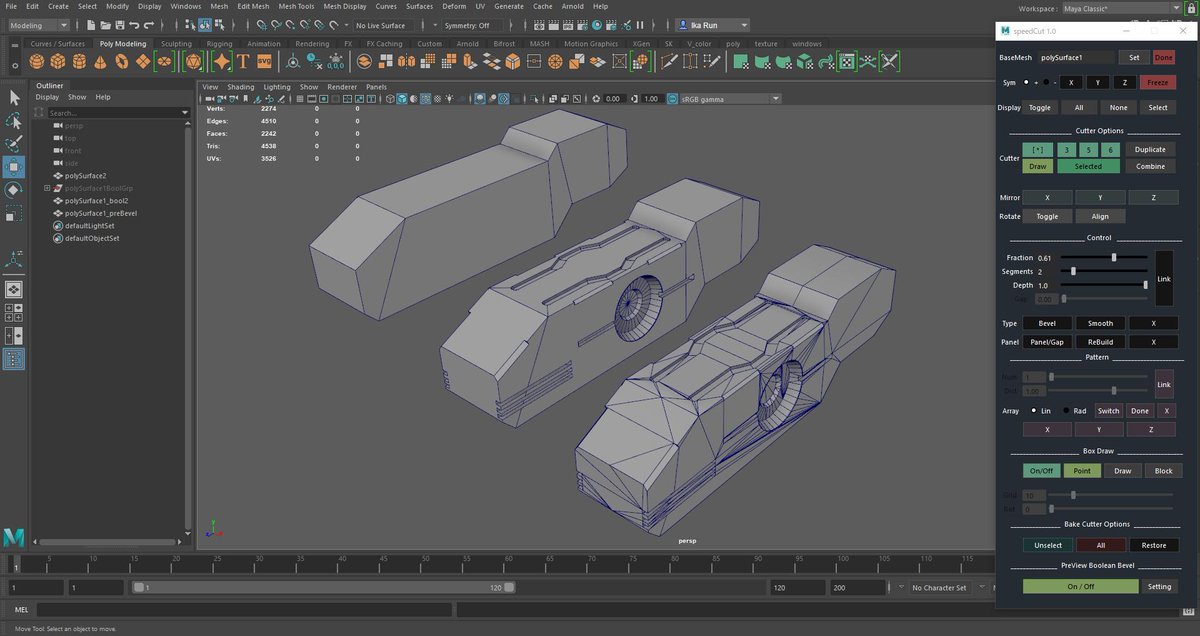Create a polygon cylinder from shelf
The width and height of the screenshot is (1200, 636).
(81, 61)
